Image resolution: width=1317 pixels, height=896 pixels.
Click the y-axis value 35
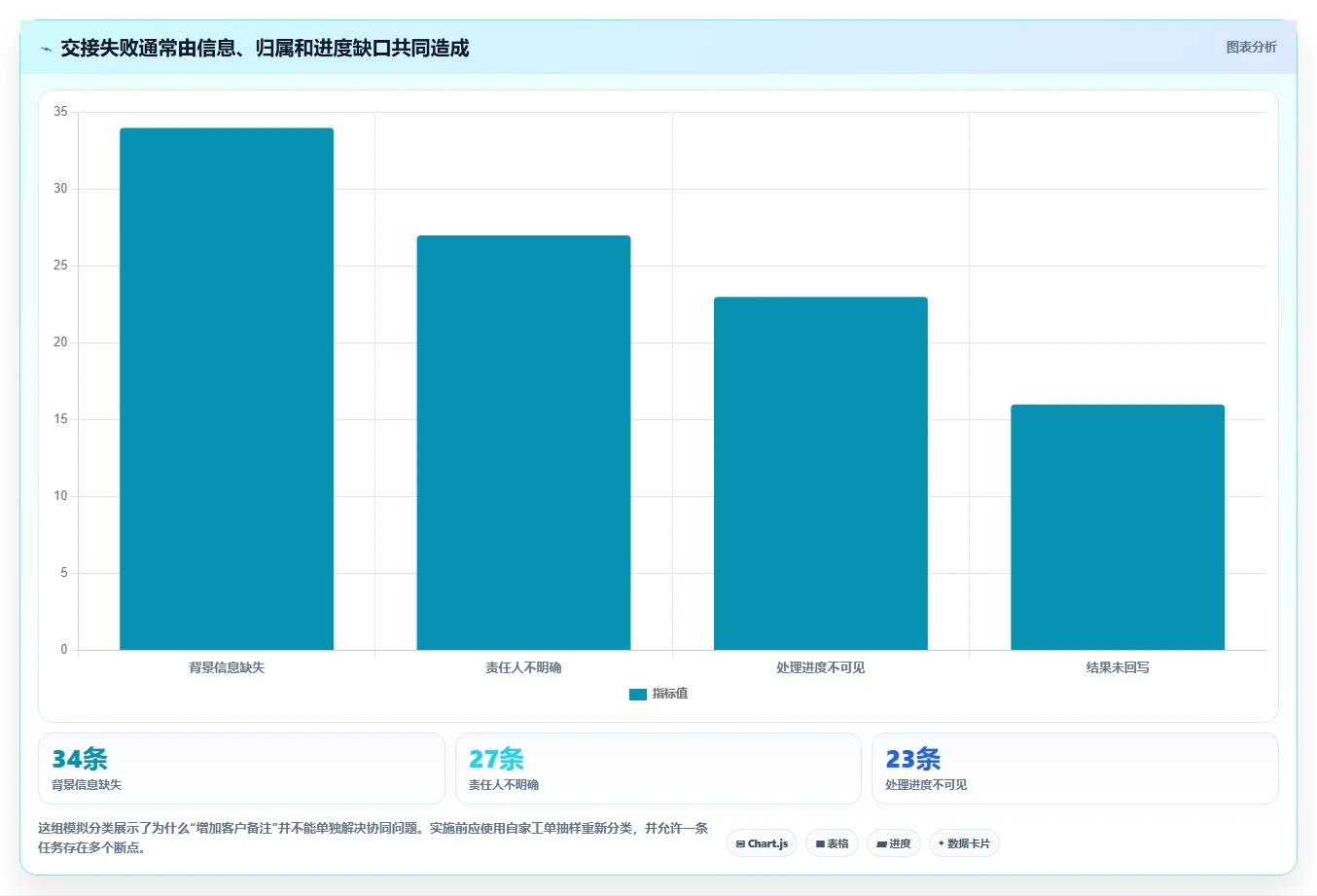pos(60,112)
